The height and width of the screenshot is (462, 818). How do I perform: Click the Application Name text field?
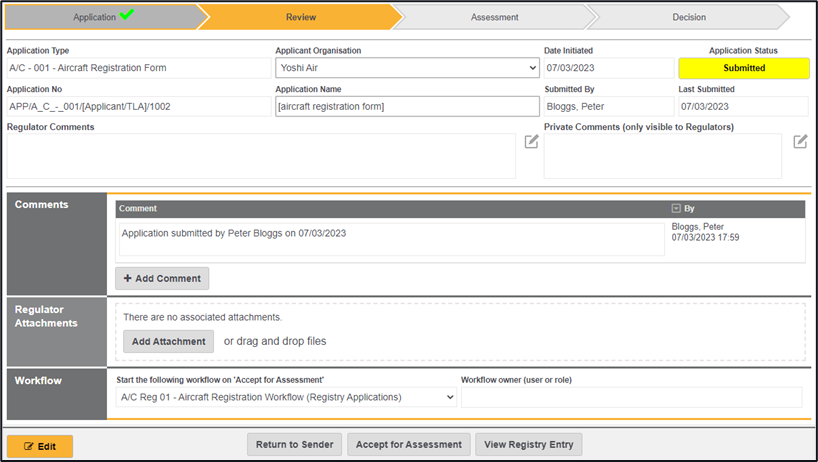(407, 106)
